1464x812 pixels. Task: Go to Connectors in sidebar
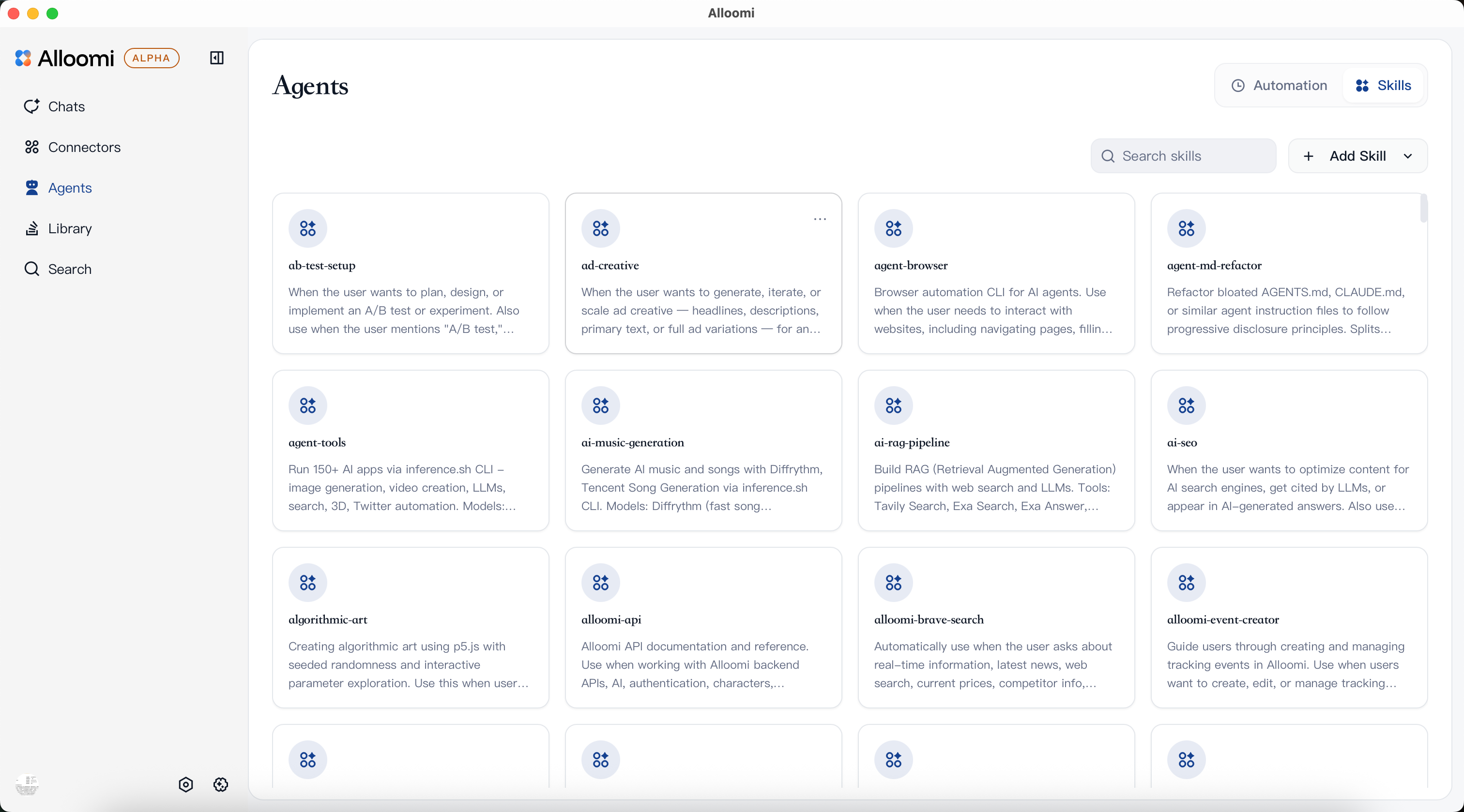click(84, 147)
